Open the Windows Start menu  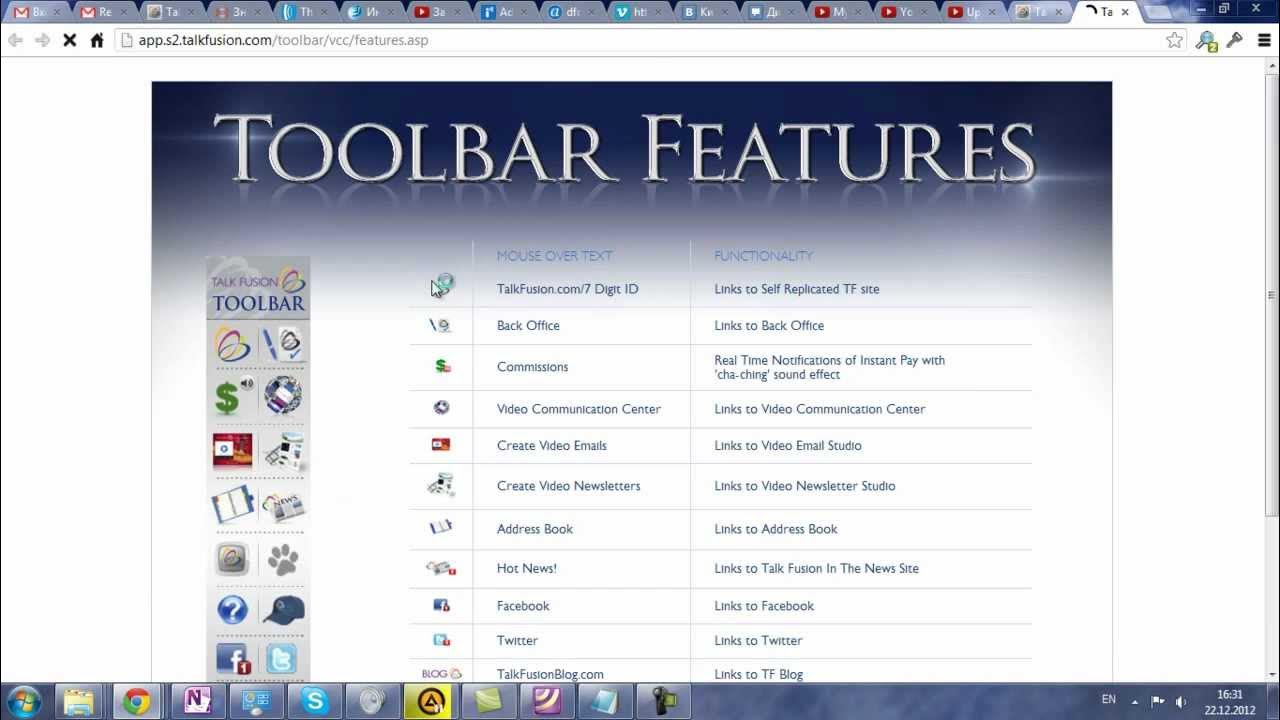click(x=23, y=702)
